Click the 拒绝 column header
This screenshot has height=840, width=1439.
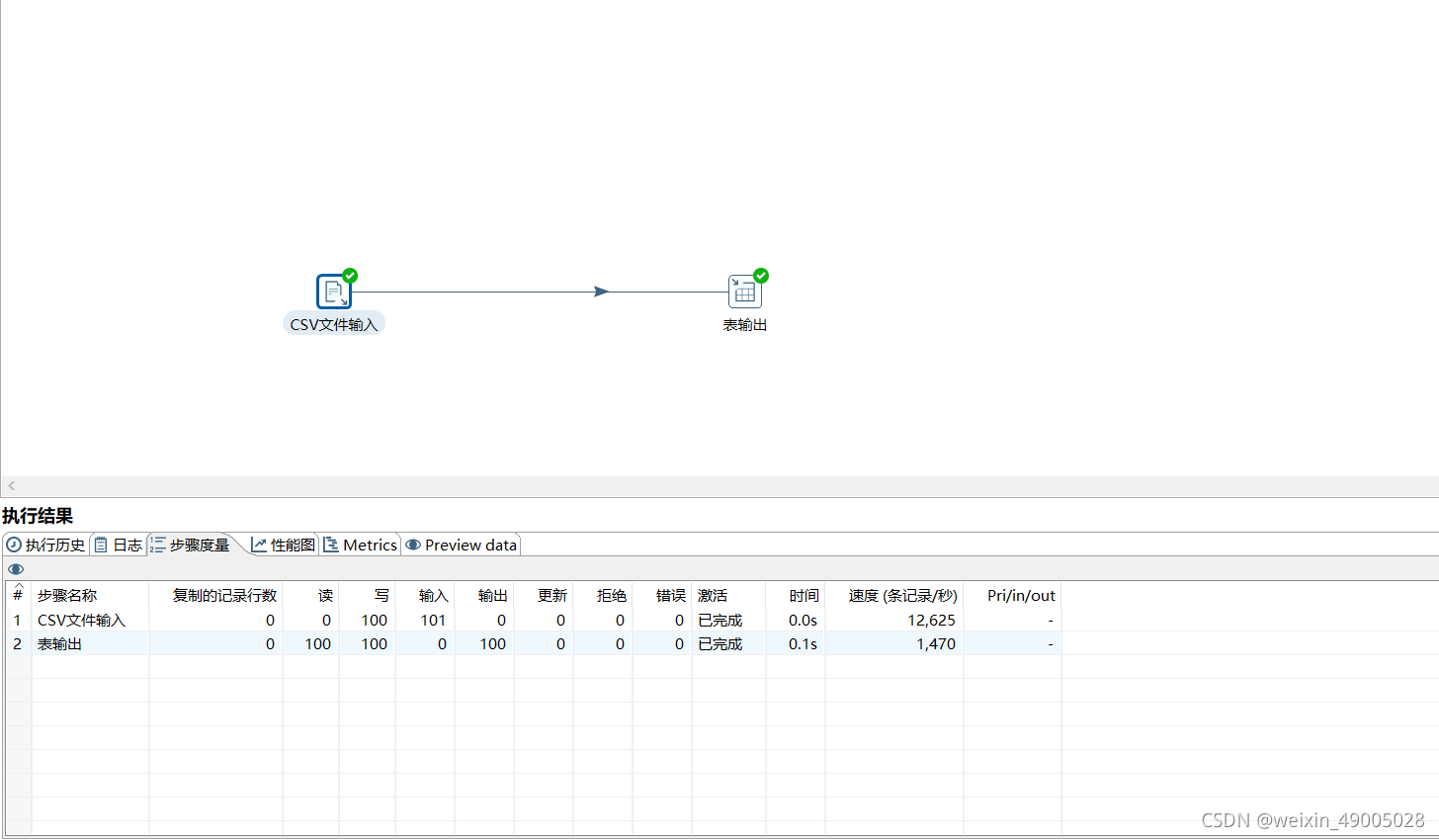pos(603,595)
